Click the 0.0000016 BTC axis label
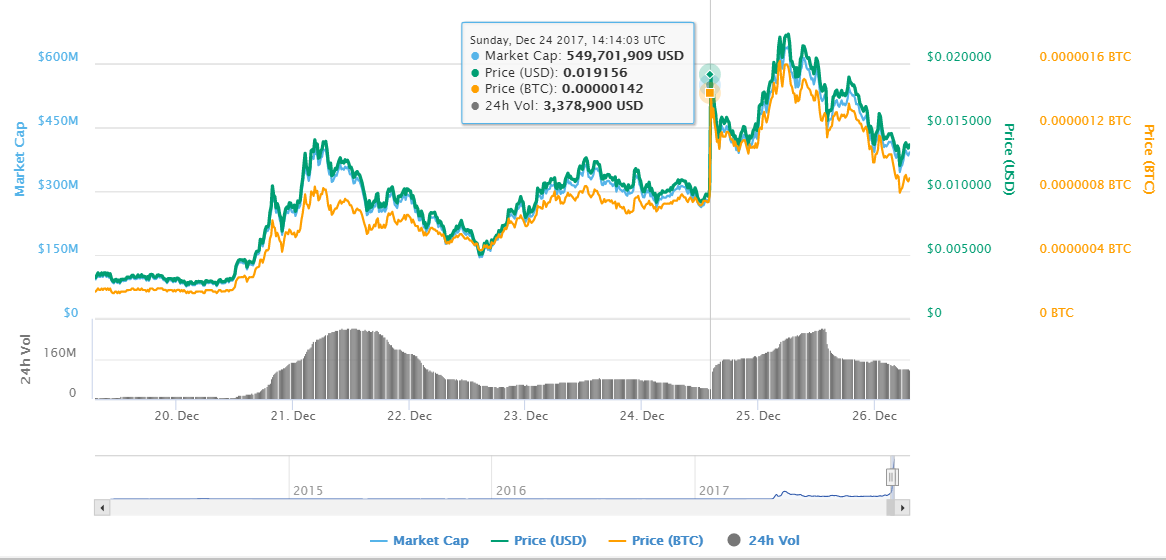This screenshot has width=1166, height=560. coord(1084,57)
